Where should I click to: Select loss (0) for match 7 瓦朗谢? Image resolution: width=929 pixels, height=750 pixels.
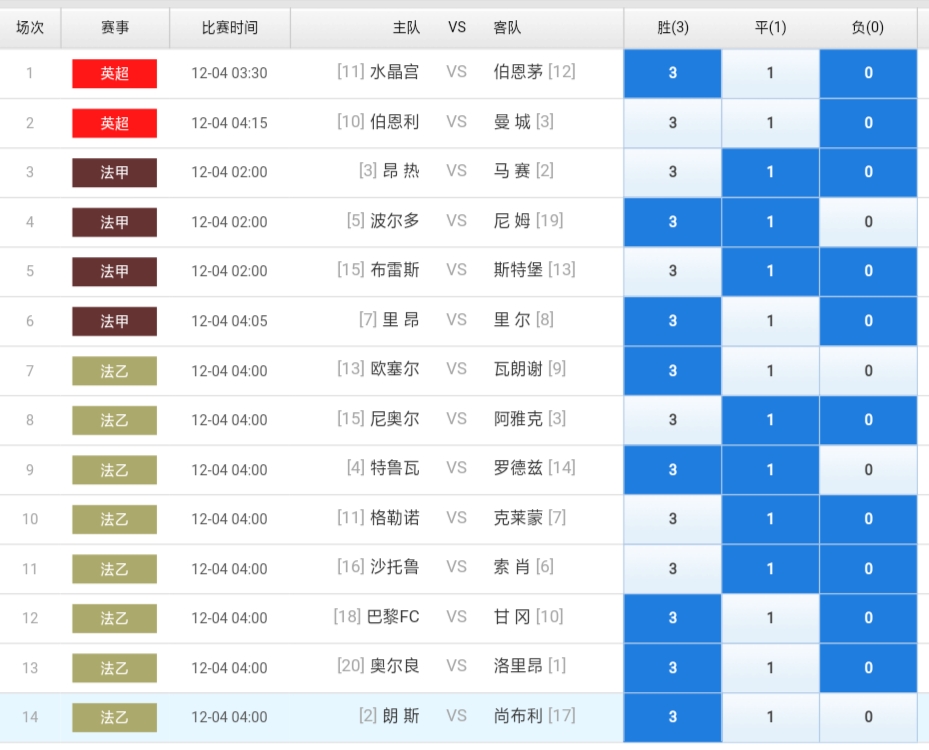[x=868, y=371]
